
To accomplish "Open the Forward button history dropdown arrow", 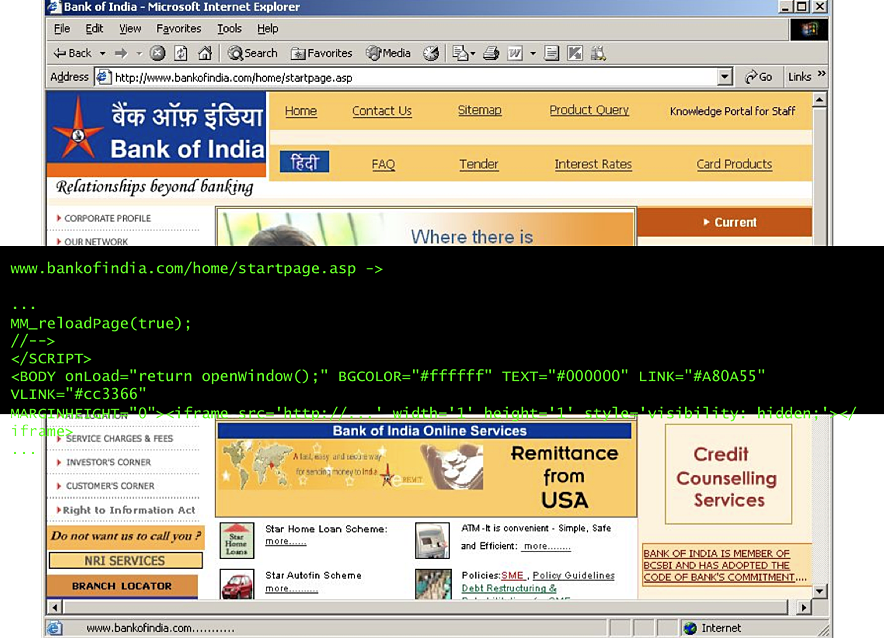I will 139,54.
